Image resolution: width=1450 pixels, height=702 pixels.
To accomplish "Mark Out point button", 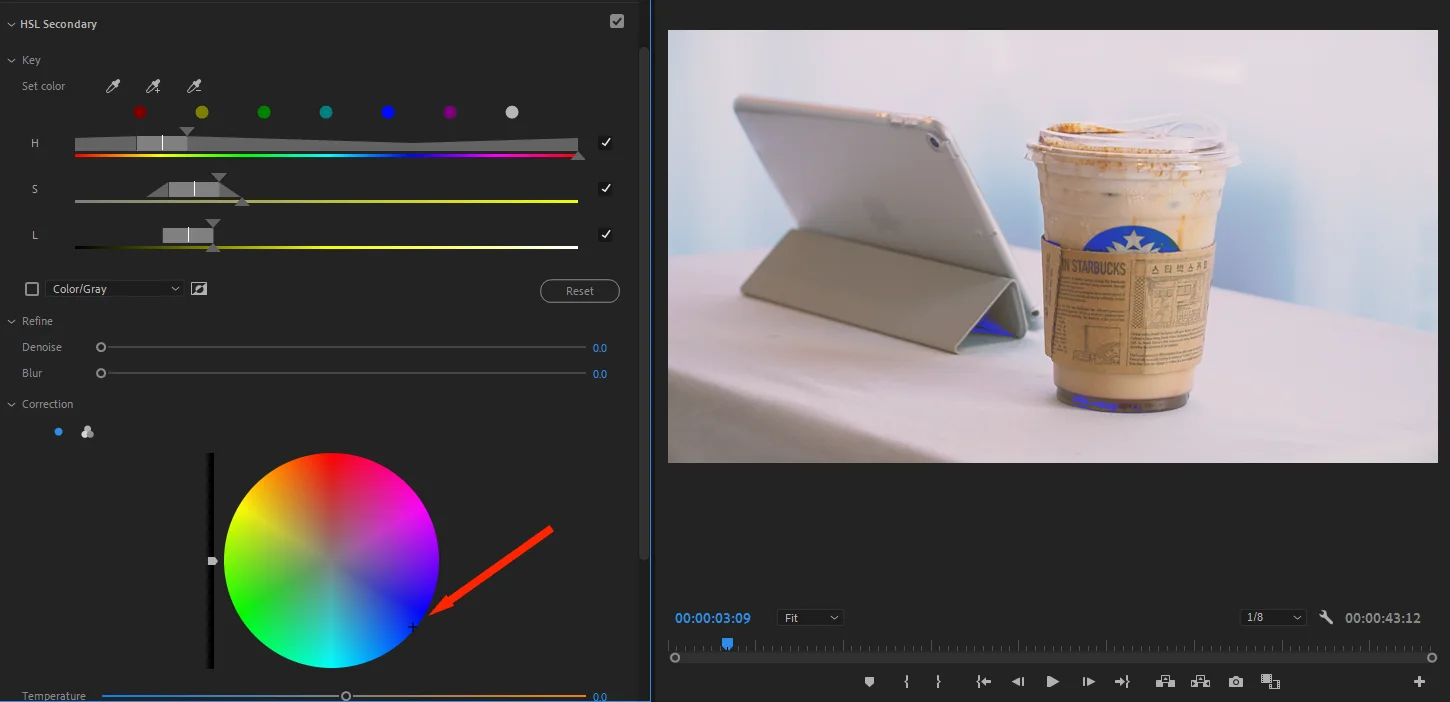I will click(938, 682).
